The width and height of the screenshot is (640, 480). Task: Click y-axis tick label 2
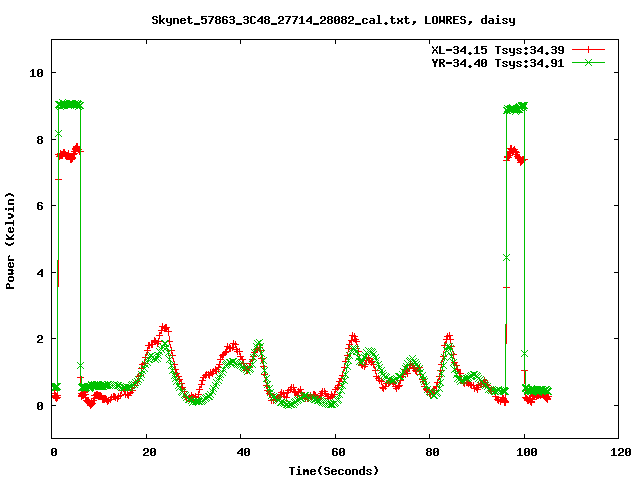coord(40,339)
